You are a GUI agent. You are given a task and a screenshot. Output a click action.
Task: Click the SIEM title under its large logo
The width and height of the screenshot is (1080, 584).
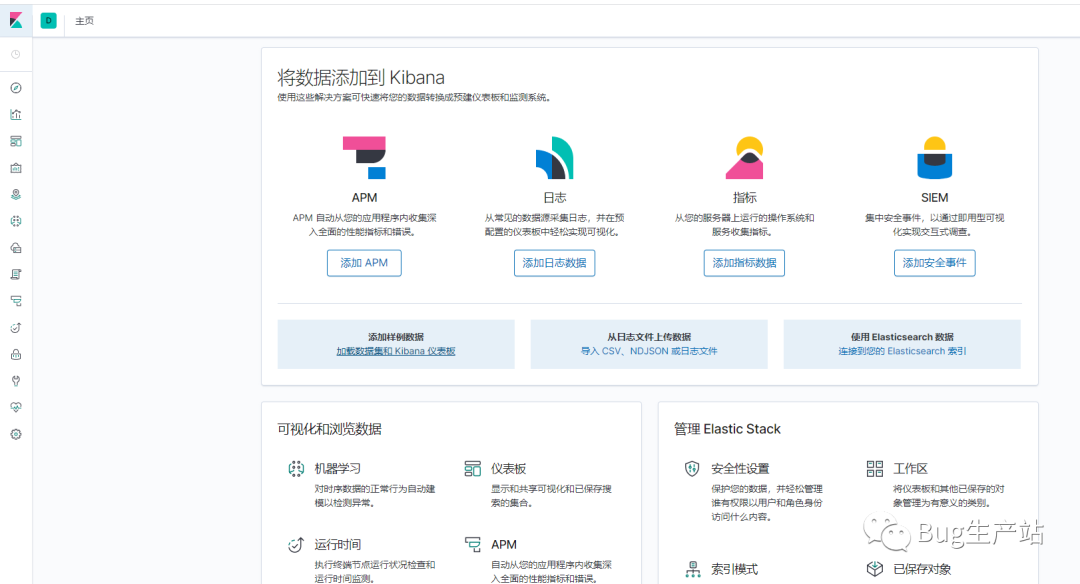(x=935, y=198)
